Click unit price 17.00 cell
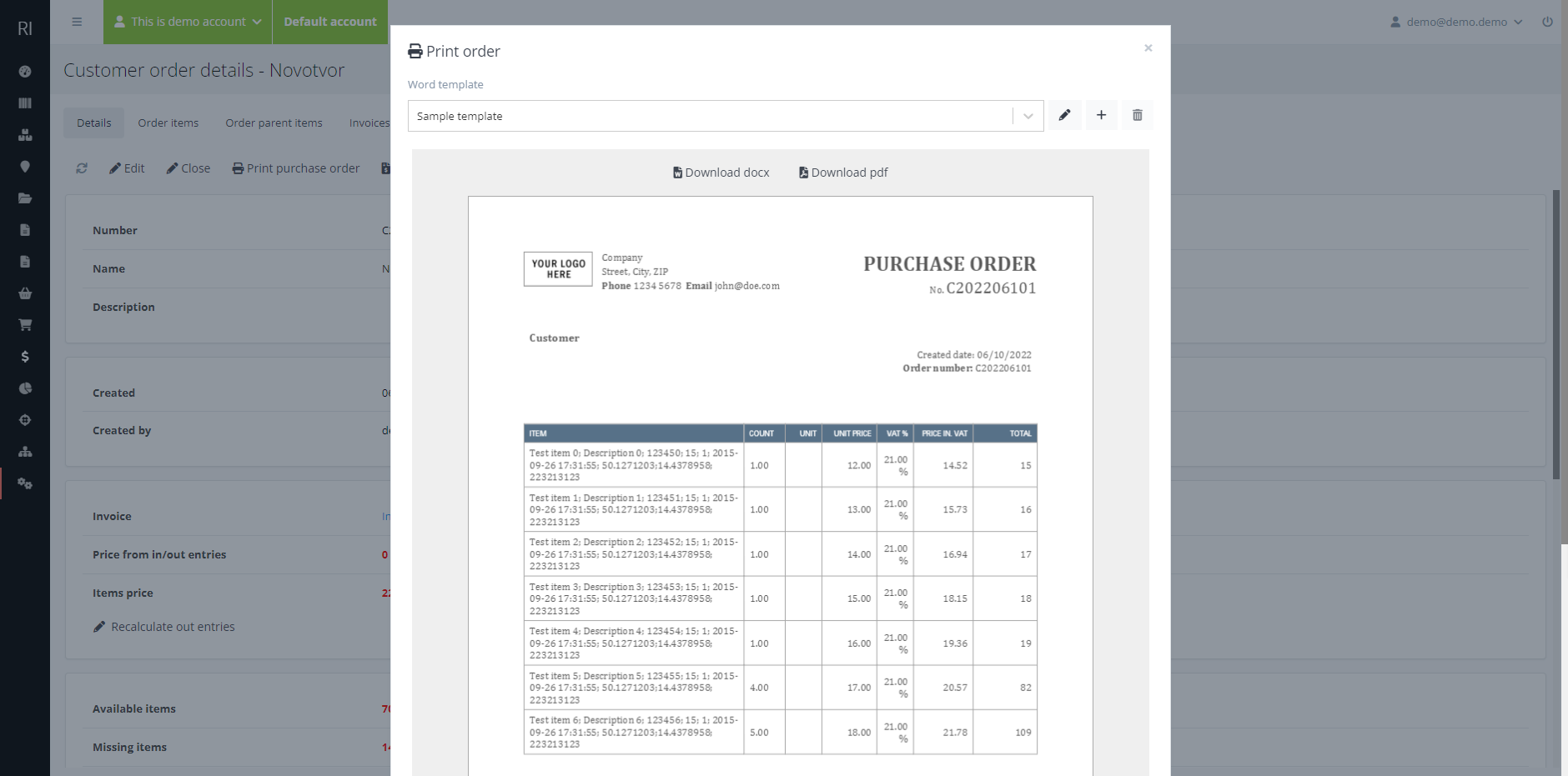 click(x=849, y=688)
